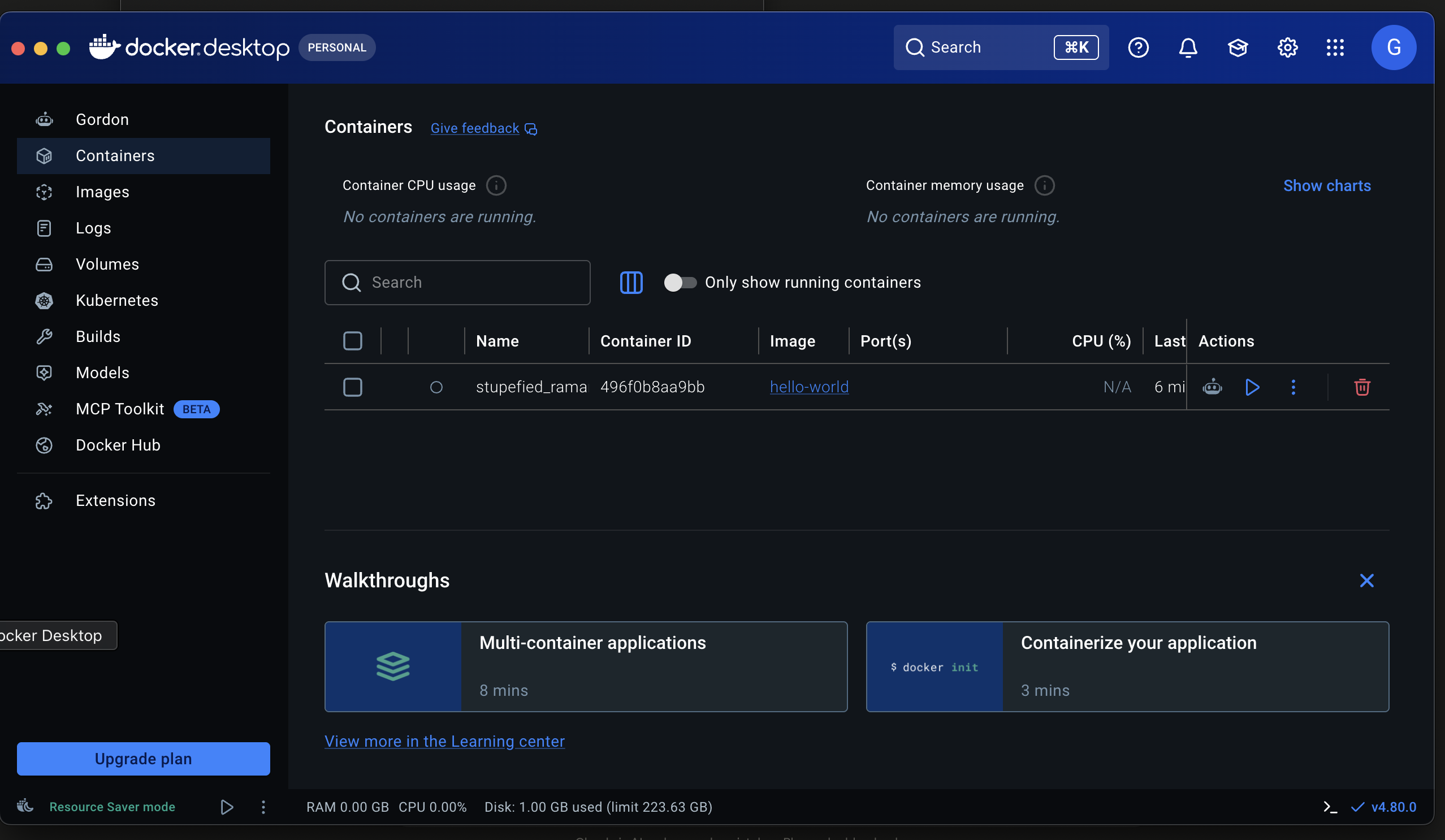Open the apps grid icon
Viewport: 1445px width, 840px height.
(x=1335, y=47)
